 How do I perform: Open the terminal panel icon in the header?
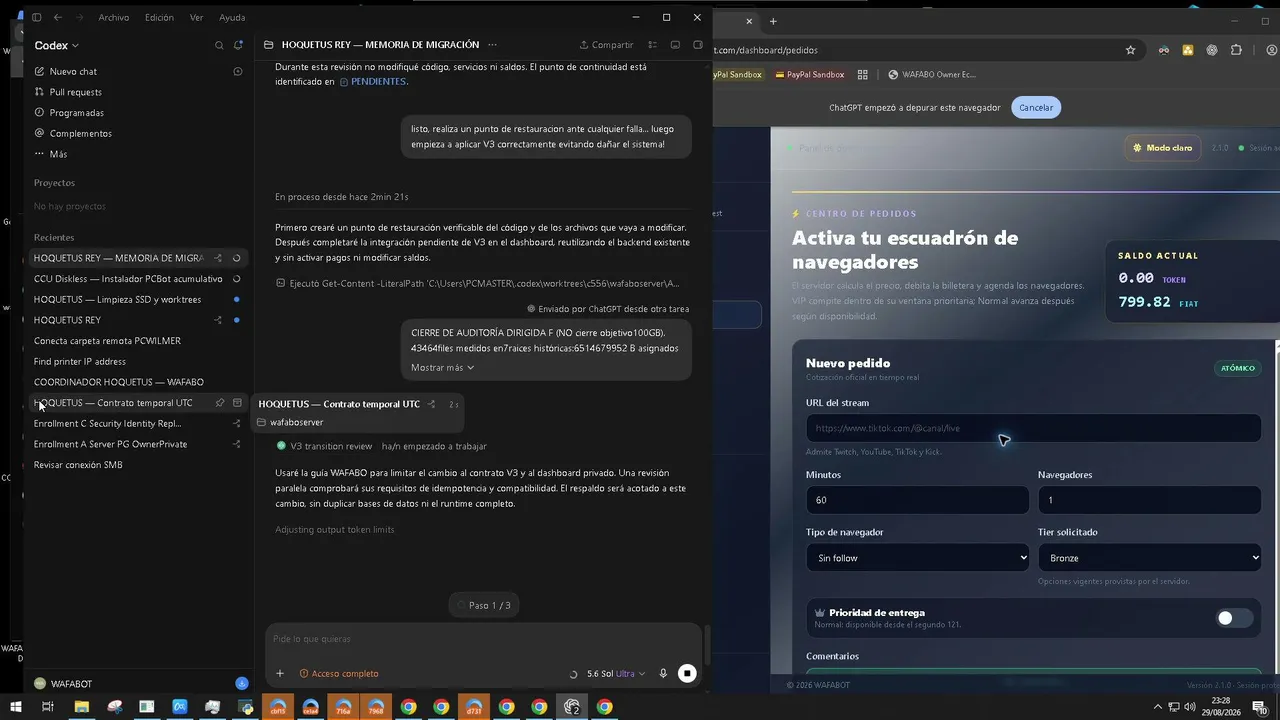pyautogui.click(x=675, y=44)
